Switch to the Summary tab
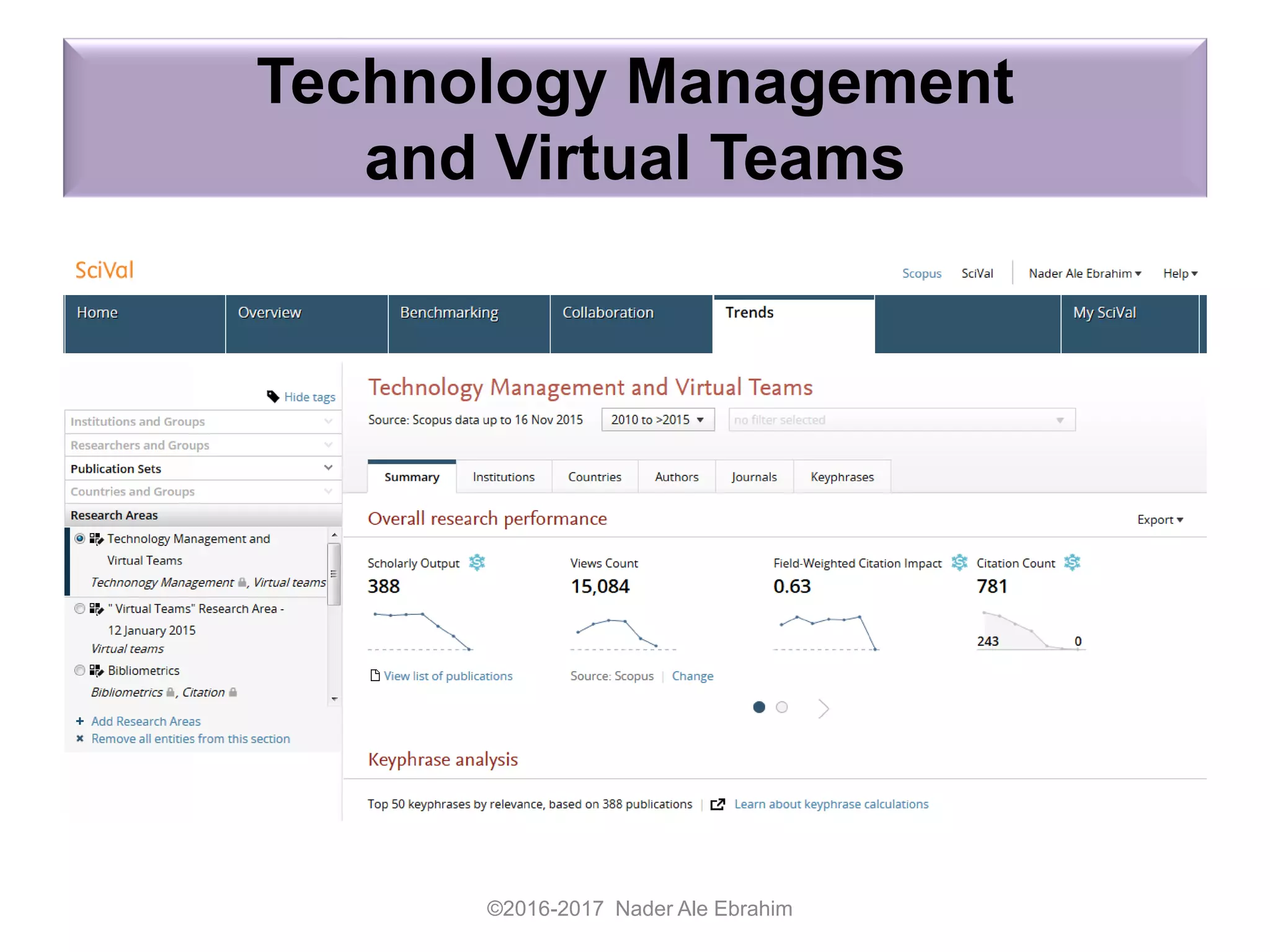Viewport: 1270px width, 952px height. click(412, 477)
